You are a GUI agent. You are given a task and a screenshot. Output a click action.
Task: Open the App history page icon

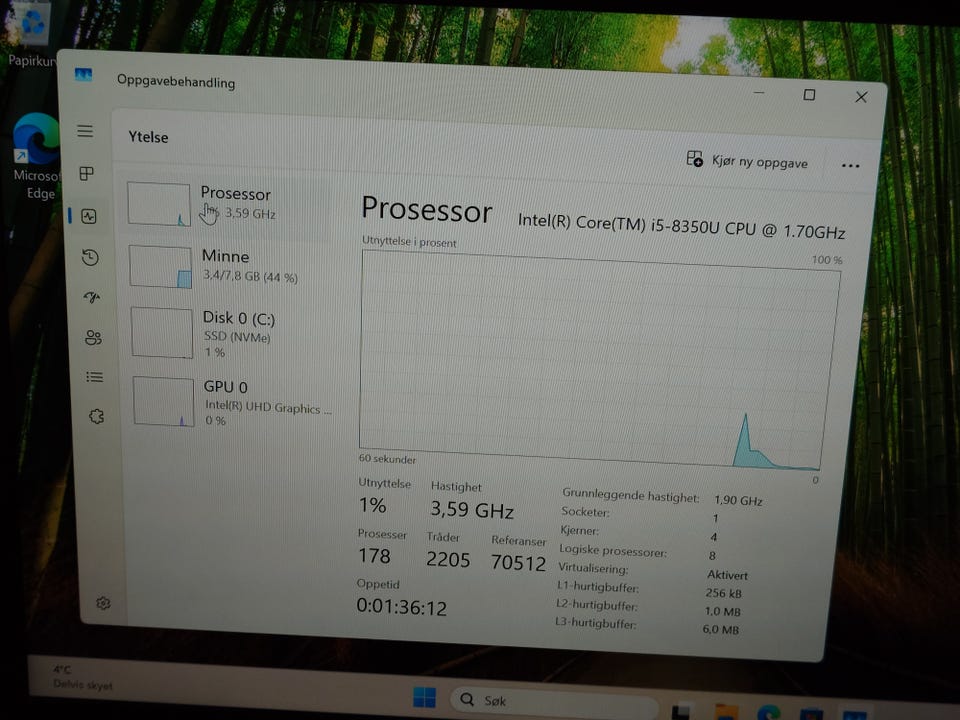pos(91,257)
